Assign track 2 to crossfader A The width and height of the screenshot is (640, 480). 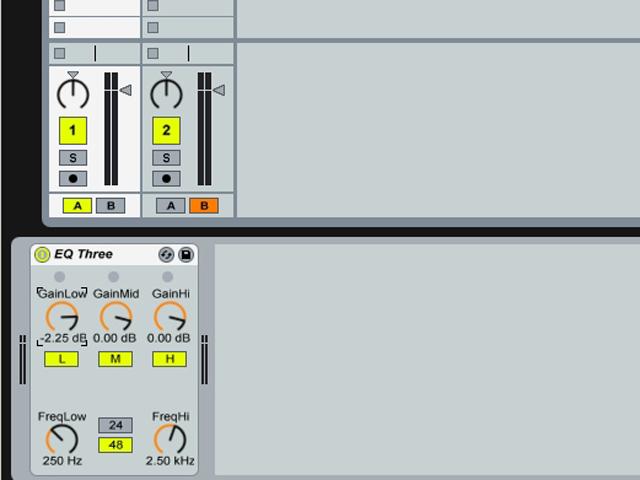click(171, 206)
